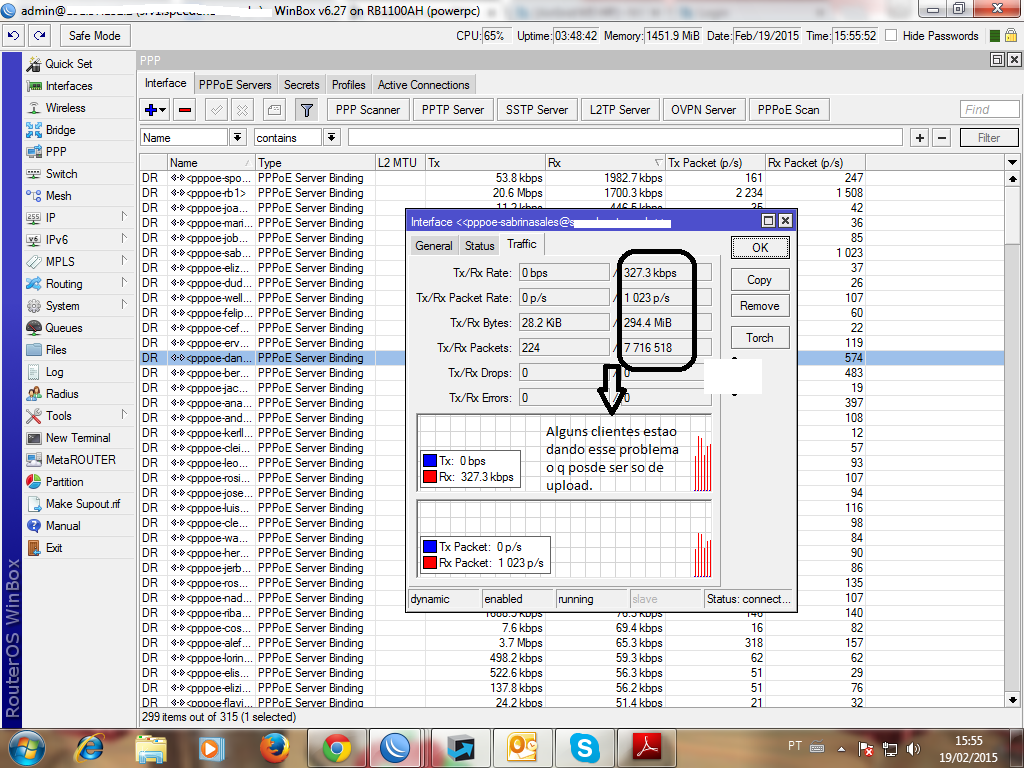Click the OVPN Server button
The width and height of the screenshot is (1024, 768).
tap(703, 110)
